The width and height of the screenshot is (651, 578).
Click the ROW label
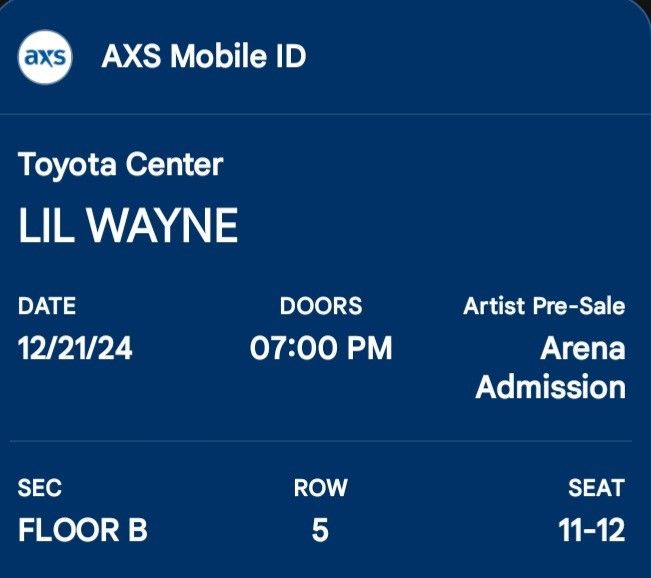[x=320, y=488]
